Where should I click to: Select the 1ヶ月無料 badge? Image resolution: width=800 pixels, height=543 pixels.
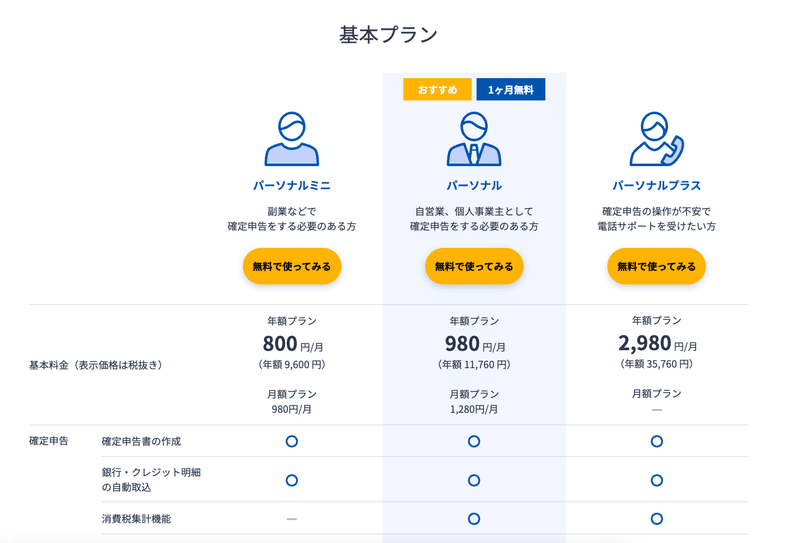coord(511,89)
